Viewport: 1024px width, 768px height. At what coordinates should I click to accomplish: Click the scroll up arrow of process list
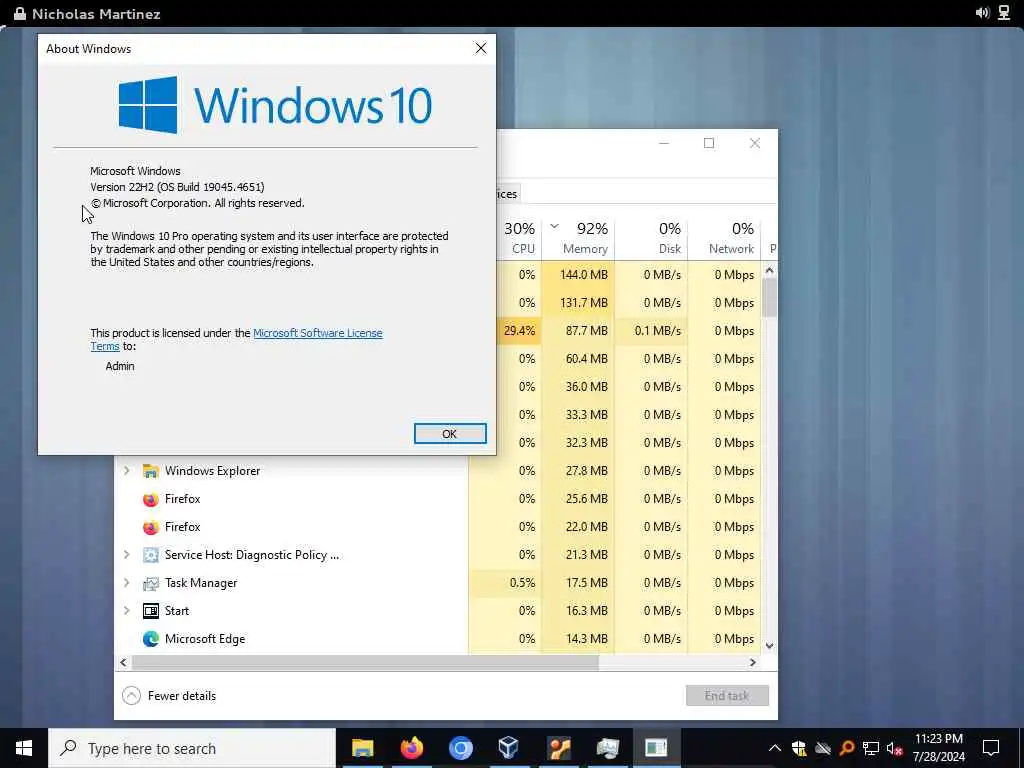(769, 270)
